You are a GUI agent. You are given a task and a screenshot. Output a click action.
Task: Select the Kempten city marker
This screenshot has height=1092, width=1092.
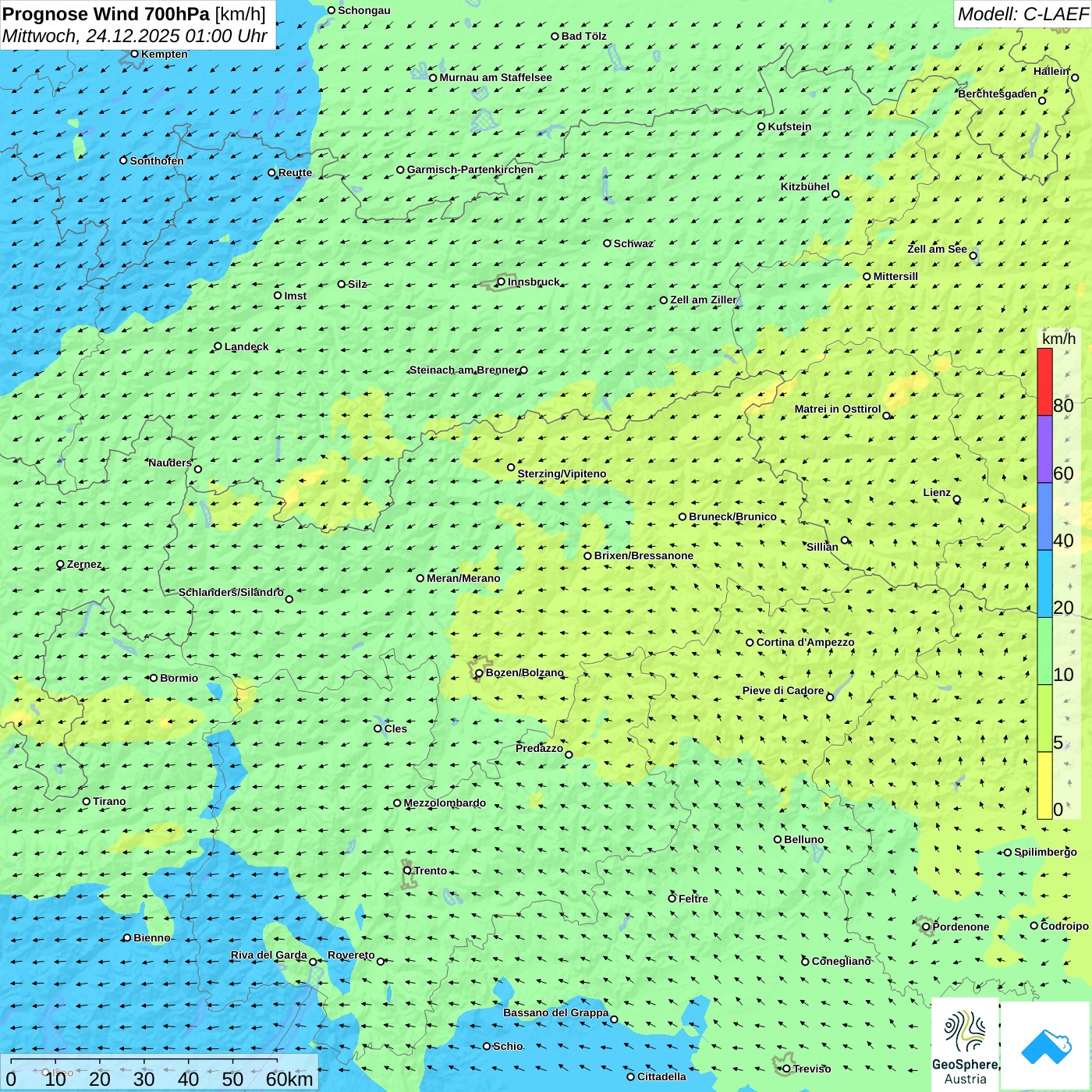coord(134,54)
